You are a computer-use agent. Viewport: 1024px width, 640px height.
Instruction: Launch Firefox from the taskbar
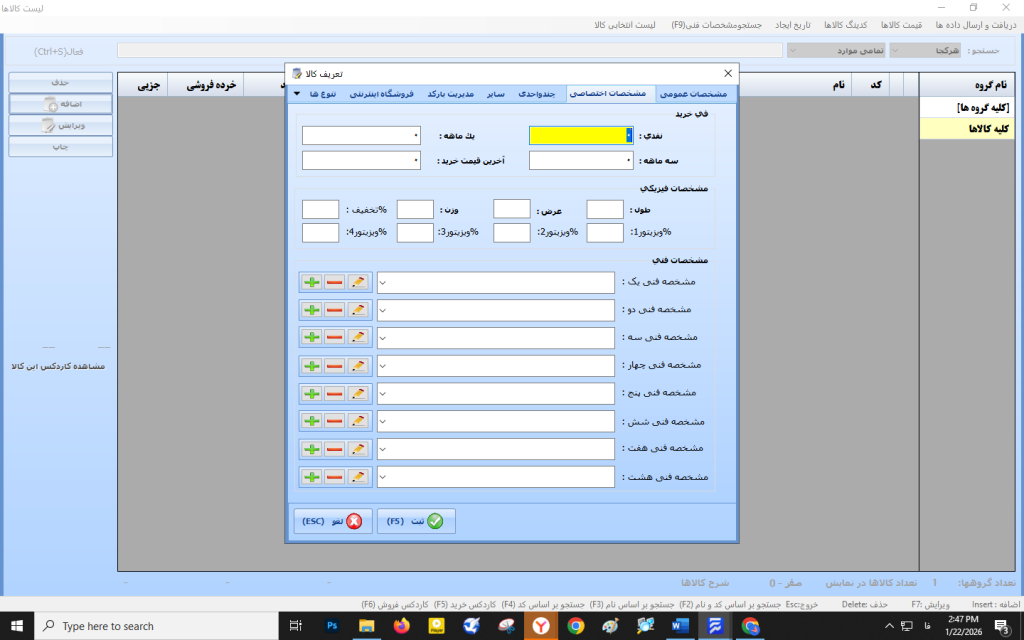[401, 626]
